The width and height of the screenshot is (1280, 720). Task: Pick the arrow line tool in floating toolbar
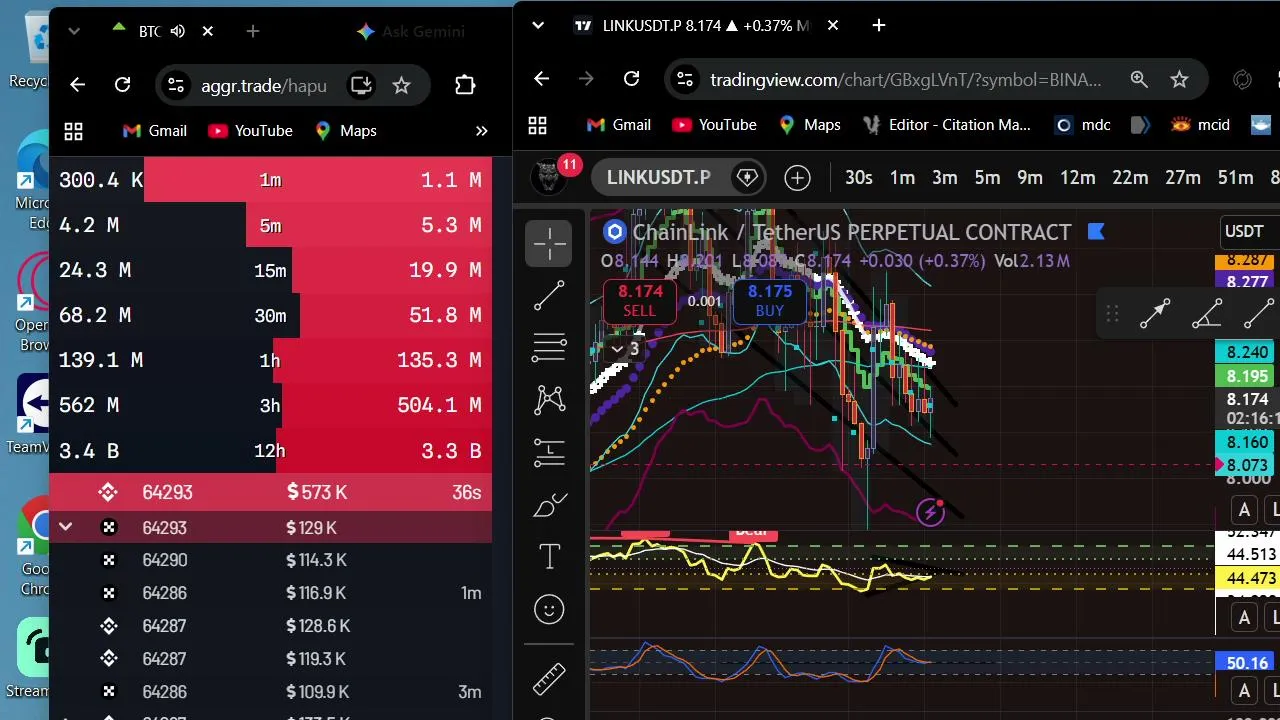click(x=1155, y=315)
